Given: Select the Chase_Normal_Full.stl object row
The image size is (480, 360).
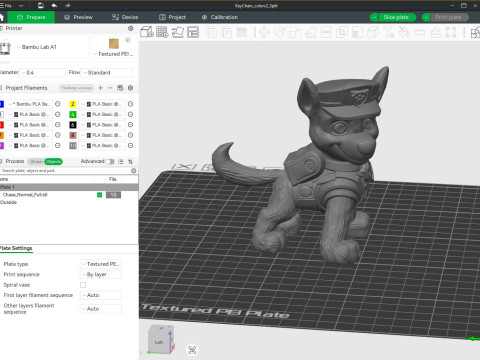Looking at the screenshot, I should [69, 195].
